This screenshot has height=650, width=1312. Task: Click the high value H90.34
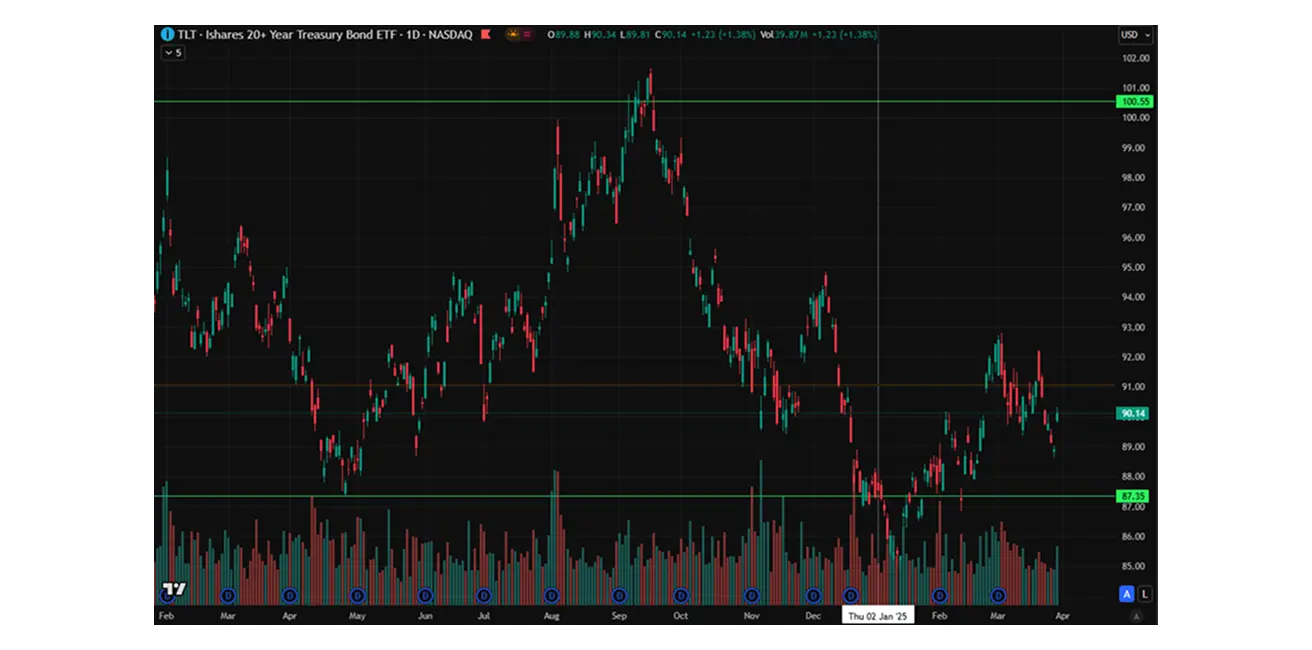(x=600, y=35)
